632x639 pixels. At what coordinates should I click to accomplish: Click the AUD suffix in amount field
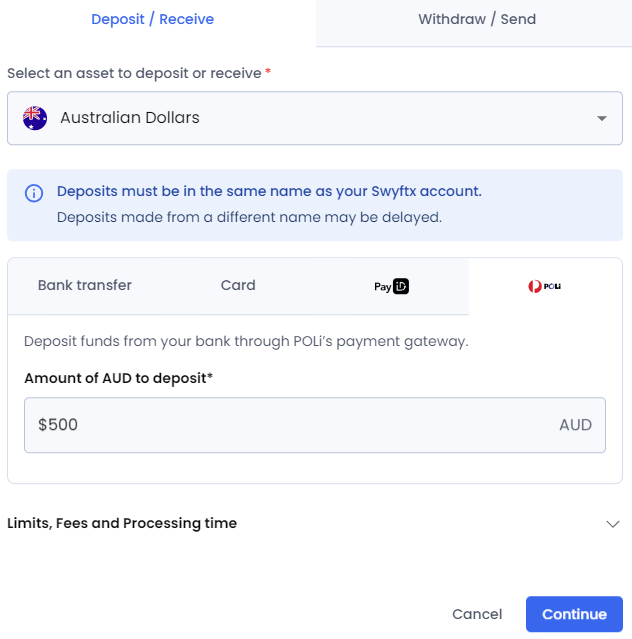[x=575, y=425]
